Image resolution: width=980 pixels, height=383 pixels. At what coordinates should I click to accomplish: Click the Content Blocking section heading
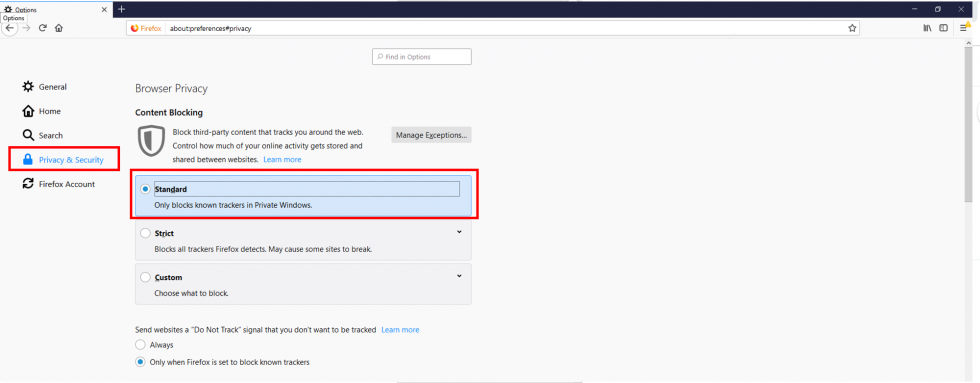click(x=169, y=113)
